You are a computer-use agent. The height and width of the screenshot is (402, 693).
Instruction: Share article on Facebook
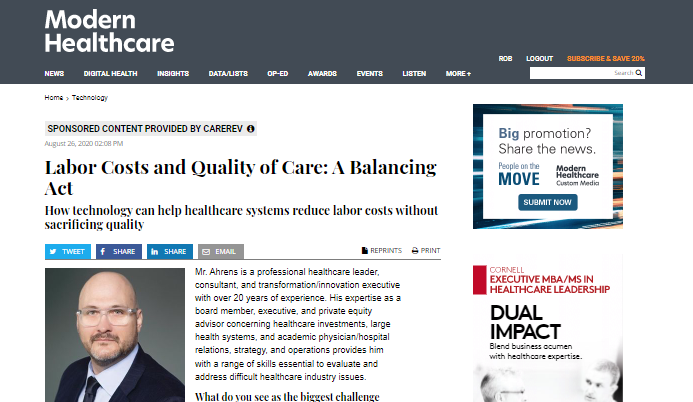pos(118,251)
